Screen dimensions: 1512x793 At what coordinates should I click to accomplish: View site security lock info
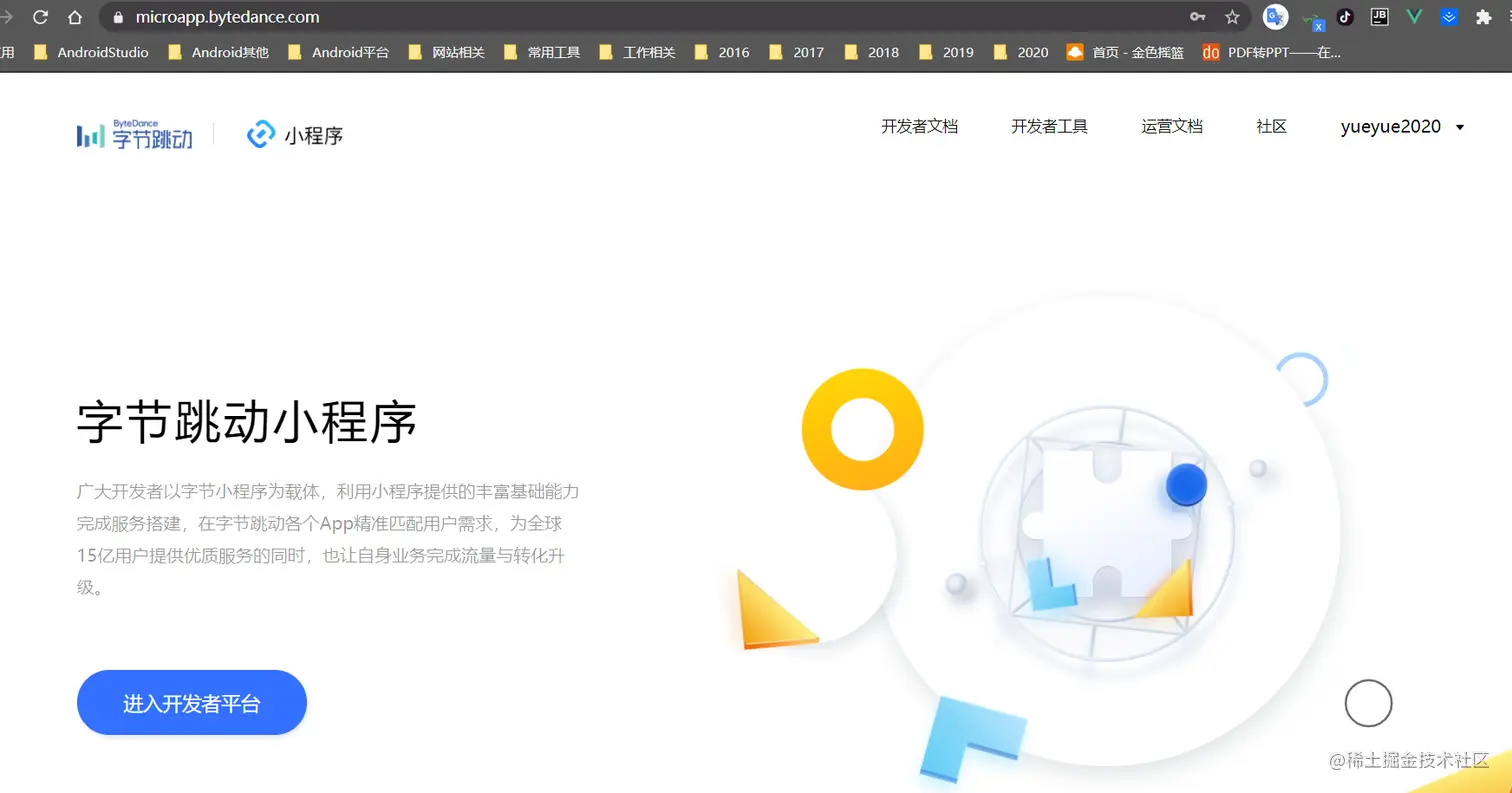point(119,17)
